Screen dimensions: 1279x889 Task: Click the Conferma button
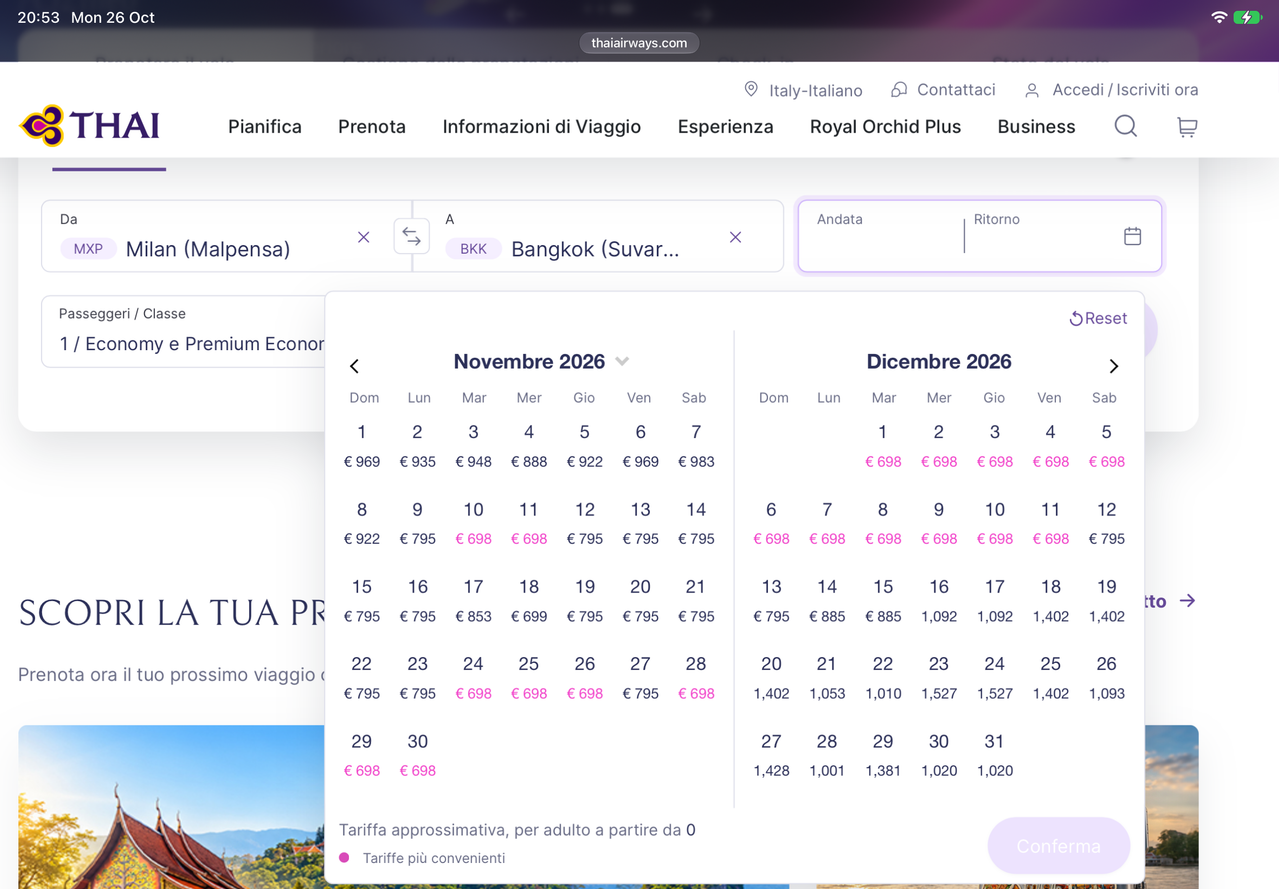(x=1059, y=846)
